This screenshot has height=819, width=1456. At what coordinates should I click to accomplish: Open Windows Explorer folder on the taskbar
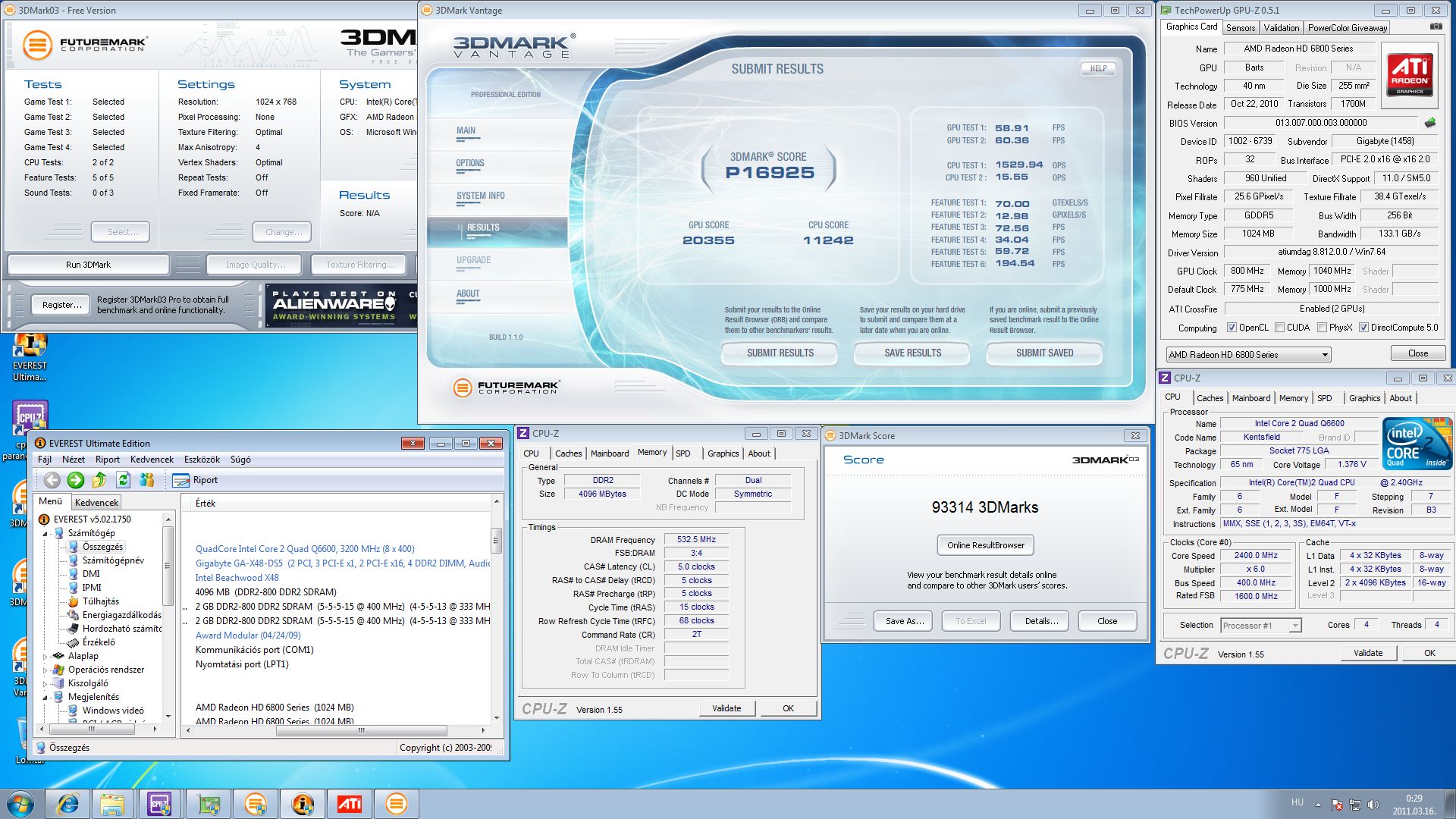[x=112, y=804]
